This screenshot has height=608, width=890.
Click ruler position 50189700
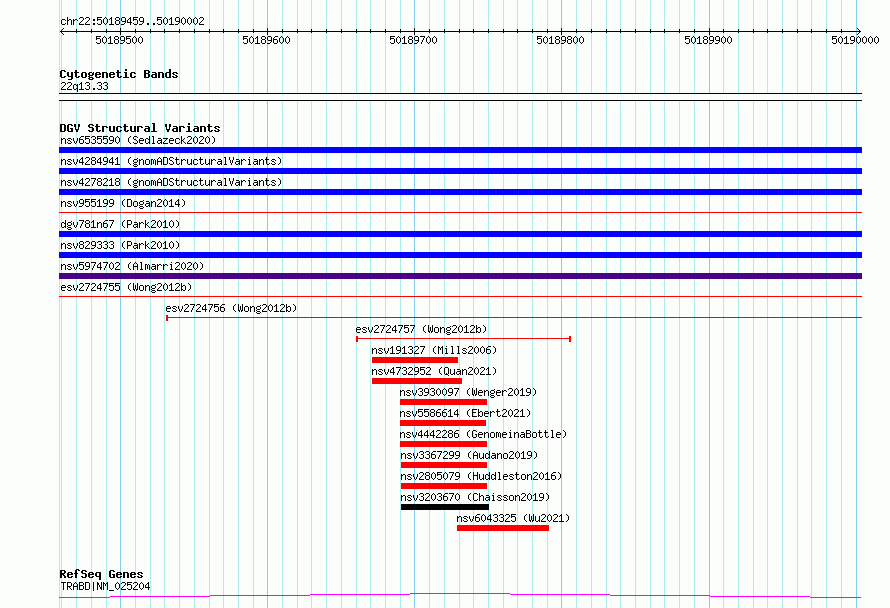coord(413,40)
